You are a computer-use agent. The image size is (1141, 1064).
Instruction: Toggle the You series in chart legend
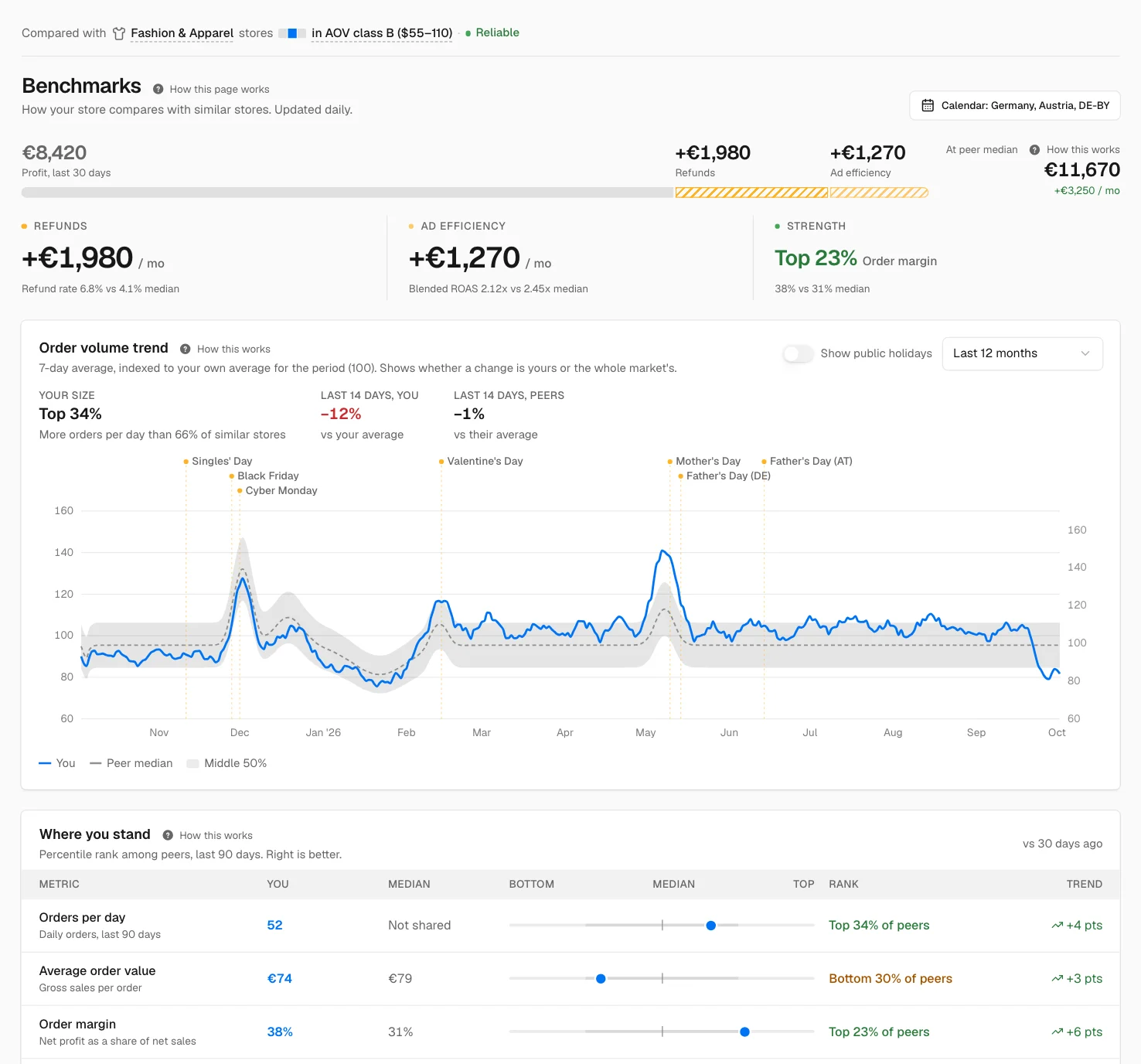57,763
